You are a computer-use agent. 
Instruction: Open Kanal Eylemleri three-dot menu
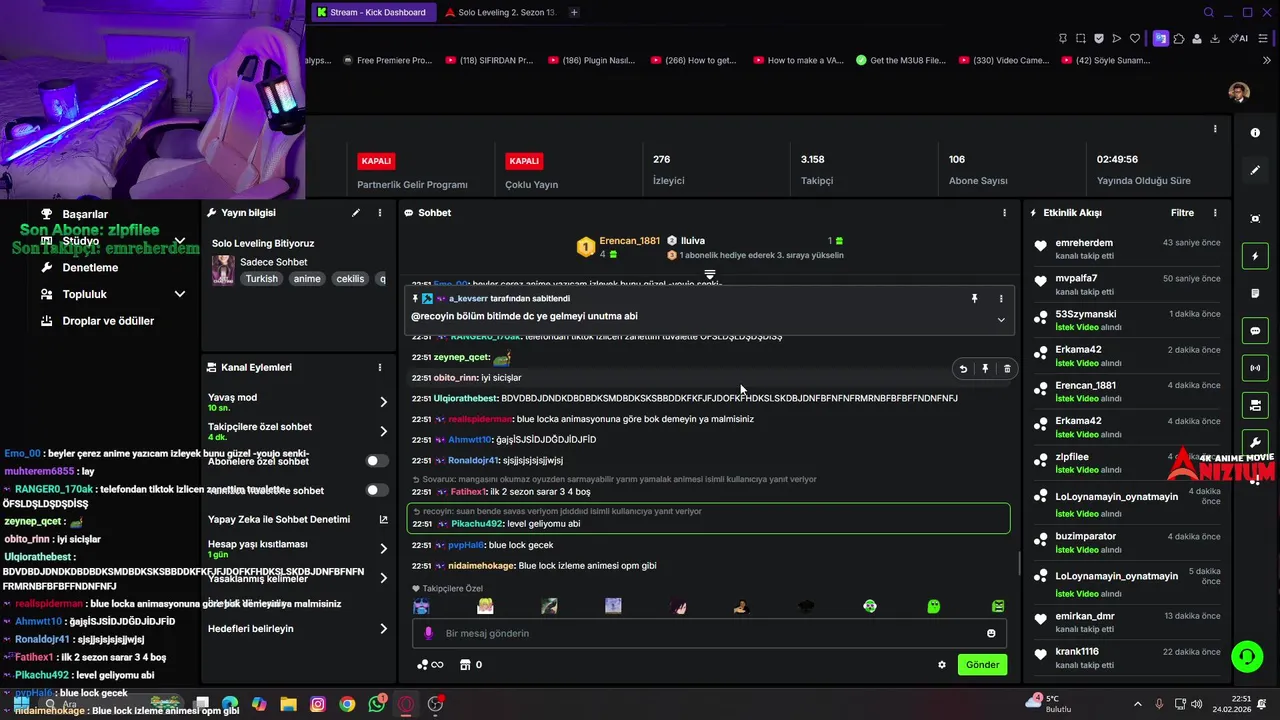(x=380, y=367)
